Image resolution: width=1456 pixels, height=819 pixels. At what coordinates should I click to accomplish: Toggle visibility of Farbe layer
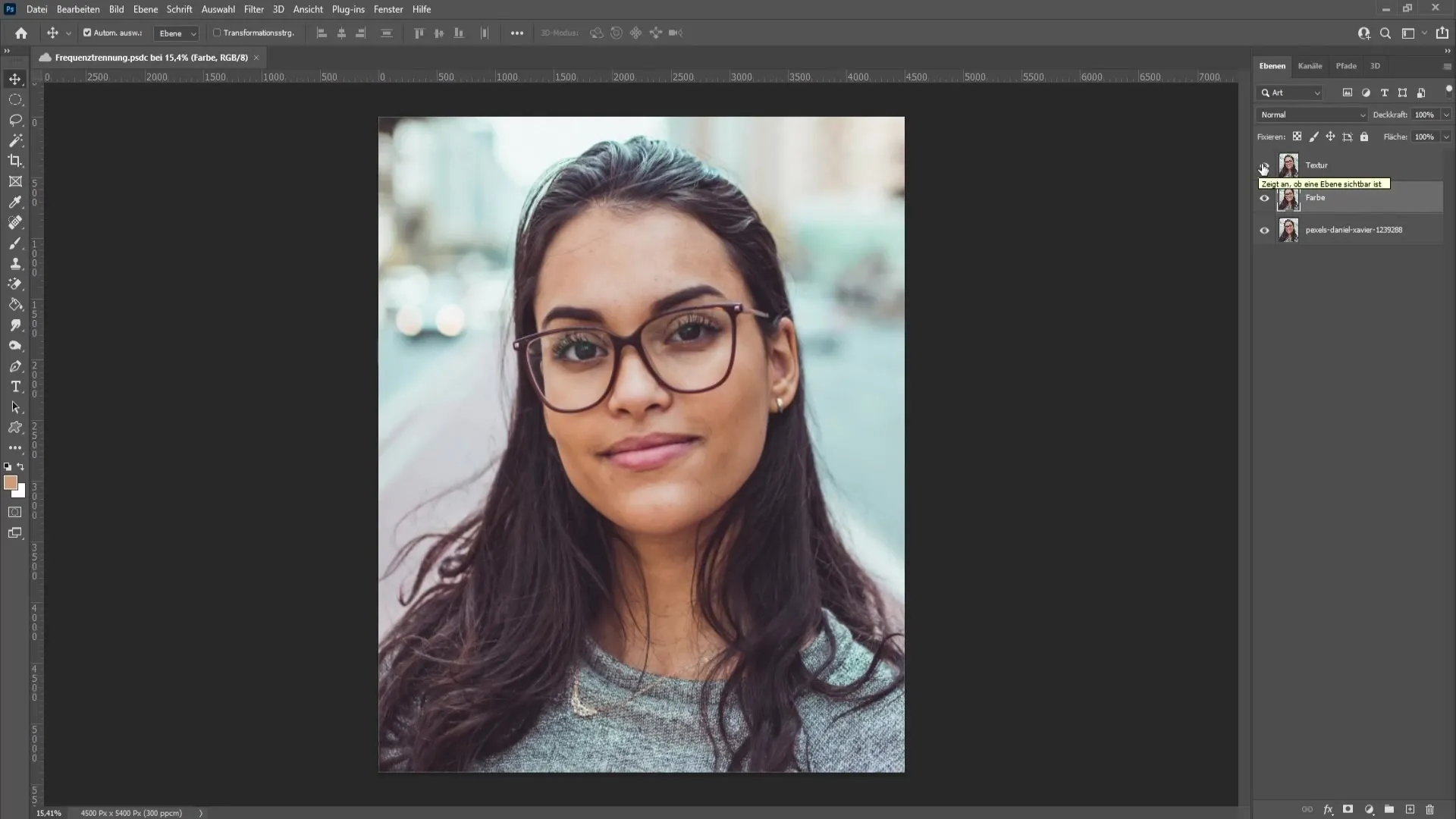pyautogui.click(x=1264, y=198)
